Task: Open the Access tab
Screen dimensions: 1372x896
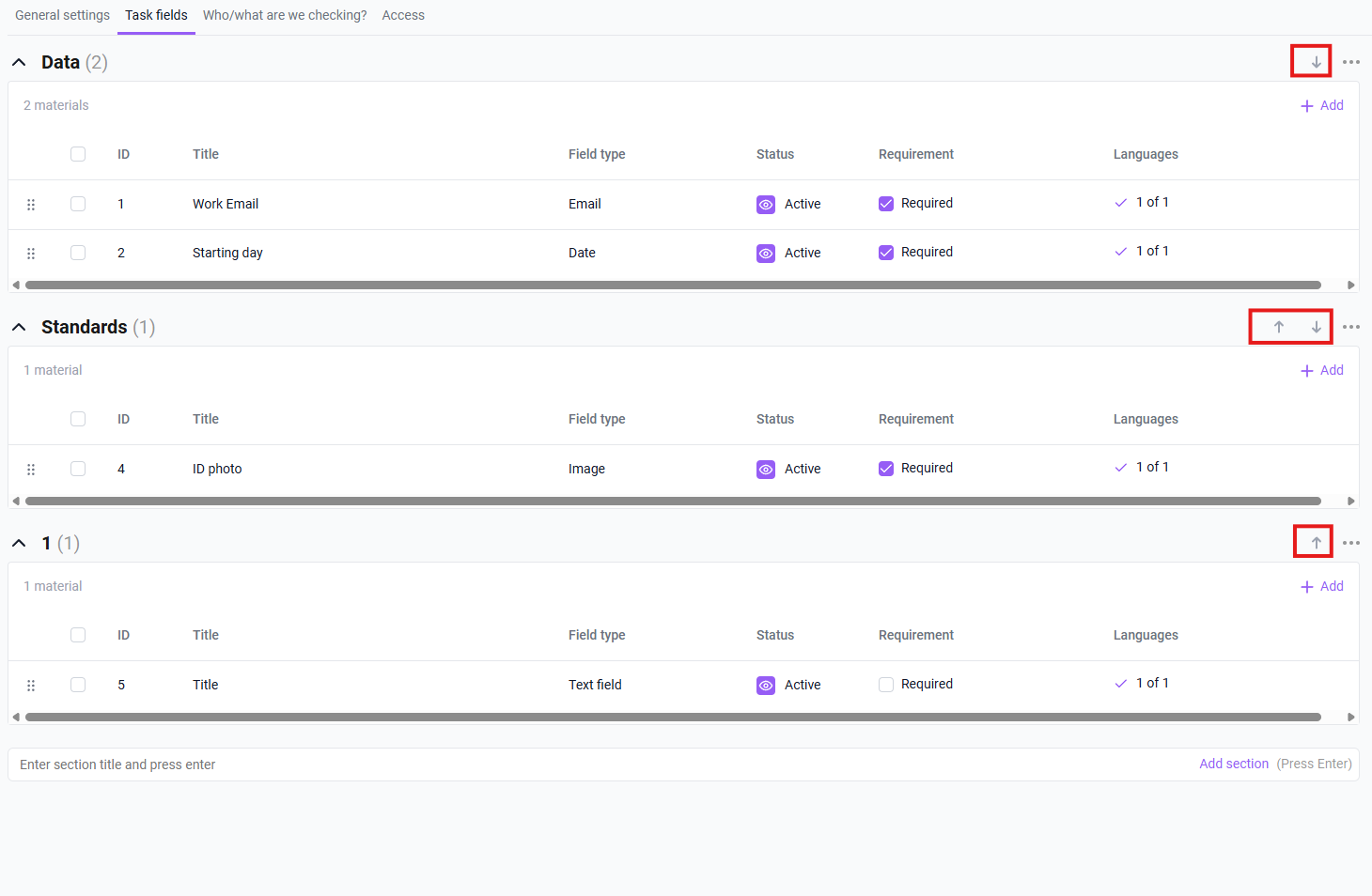Action: point(403,15)
